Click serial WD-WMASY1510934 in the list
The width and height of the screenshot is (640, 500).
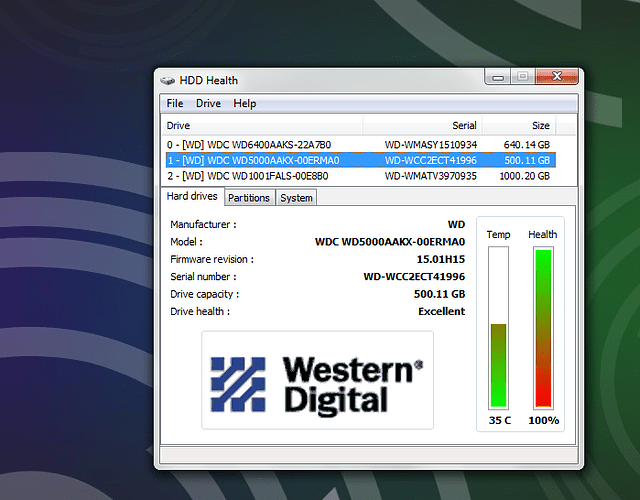coord(431,144)
